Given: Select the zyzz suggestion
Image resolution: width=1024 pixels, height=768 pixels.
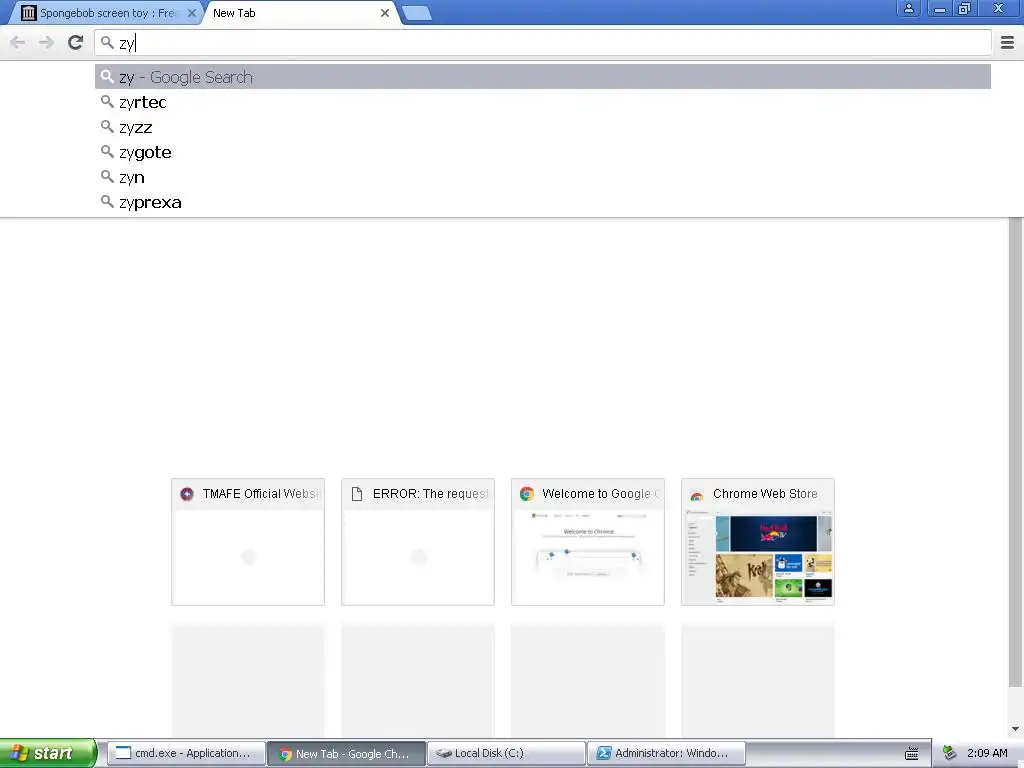Looking at the screenshot, I should click(543, 127).
